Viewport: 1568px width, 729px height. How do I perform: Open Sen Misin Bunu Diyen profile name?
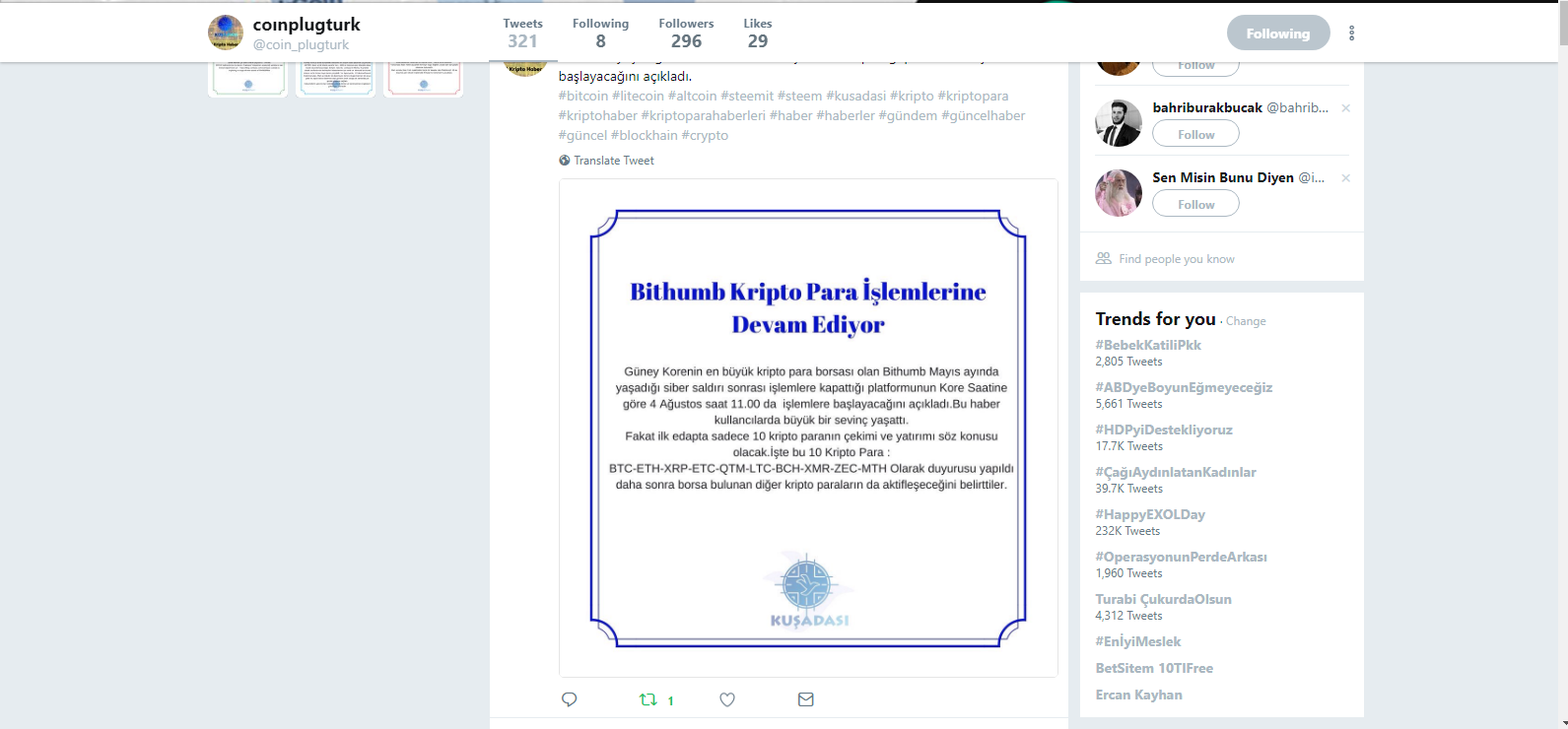tap(1223, 177)
